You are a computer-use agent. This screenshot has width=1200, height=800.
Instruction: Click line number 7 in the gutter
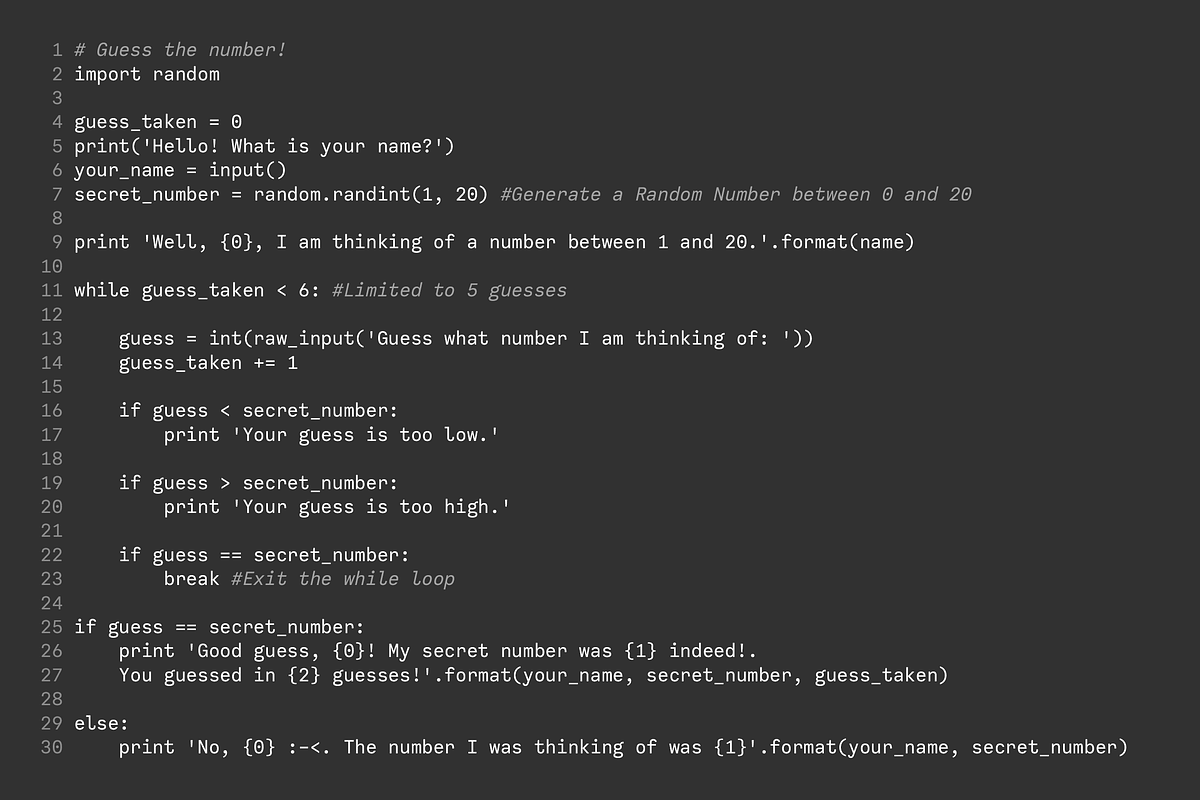click(x=57, y=194)
